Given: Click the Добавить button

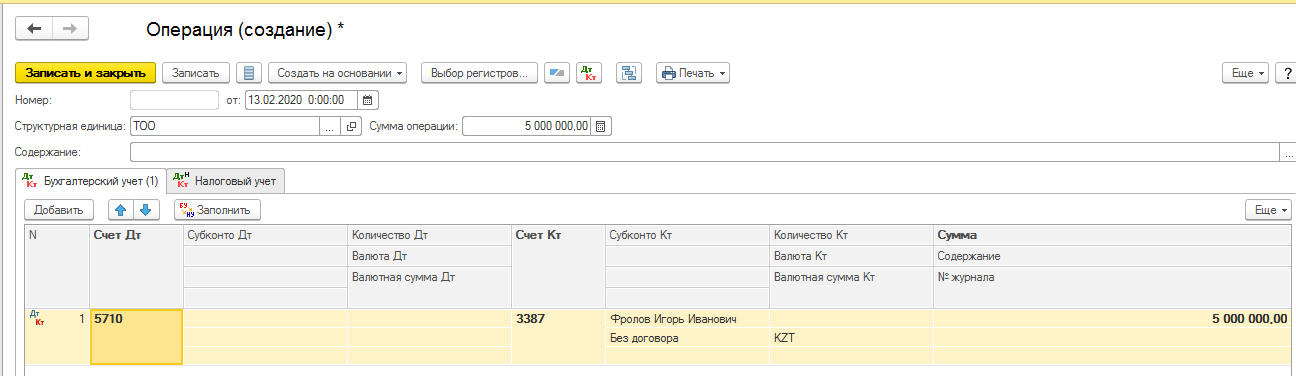Looking at the screenshot, I should click(x=59, y=210).
